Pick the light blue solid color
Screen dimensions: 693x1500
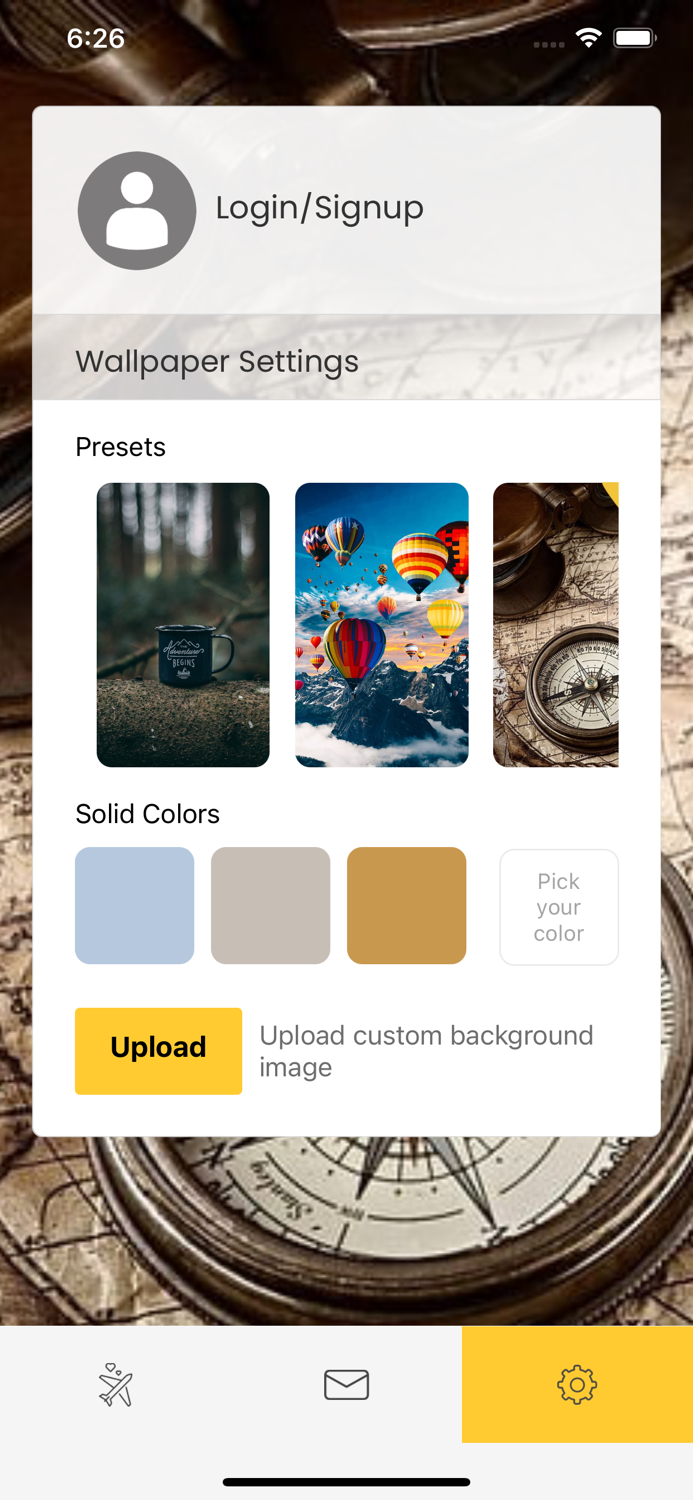tap(135, 906)
